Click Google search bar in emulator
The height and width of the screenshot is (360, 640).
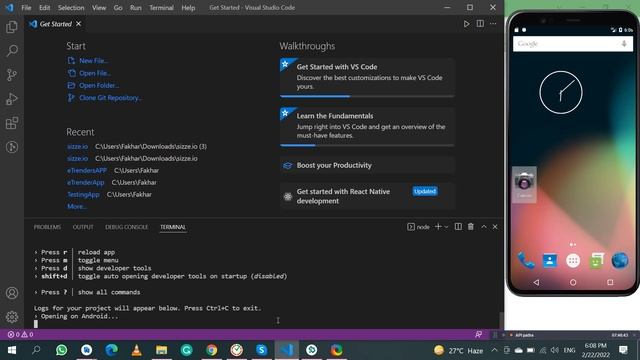pyautogui.click(x=573, y=44)
